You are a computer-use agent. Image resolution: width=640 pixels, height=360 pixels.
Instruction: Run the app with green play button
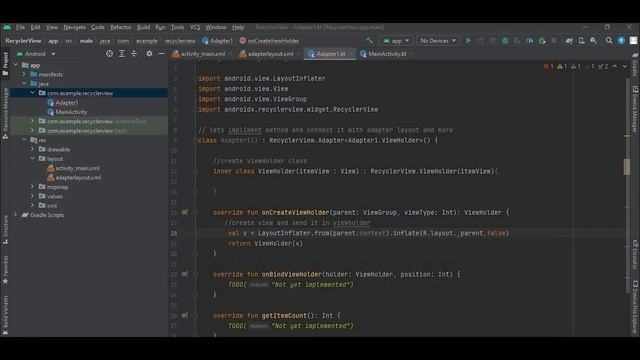pos(468,41)
